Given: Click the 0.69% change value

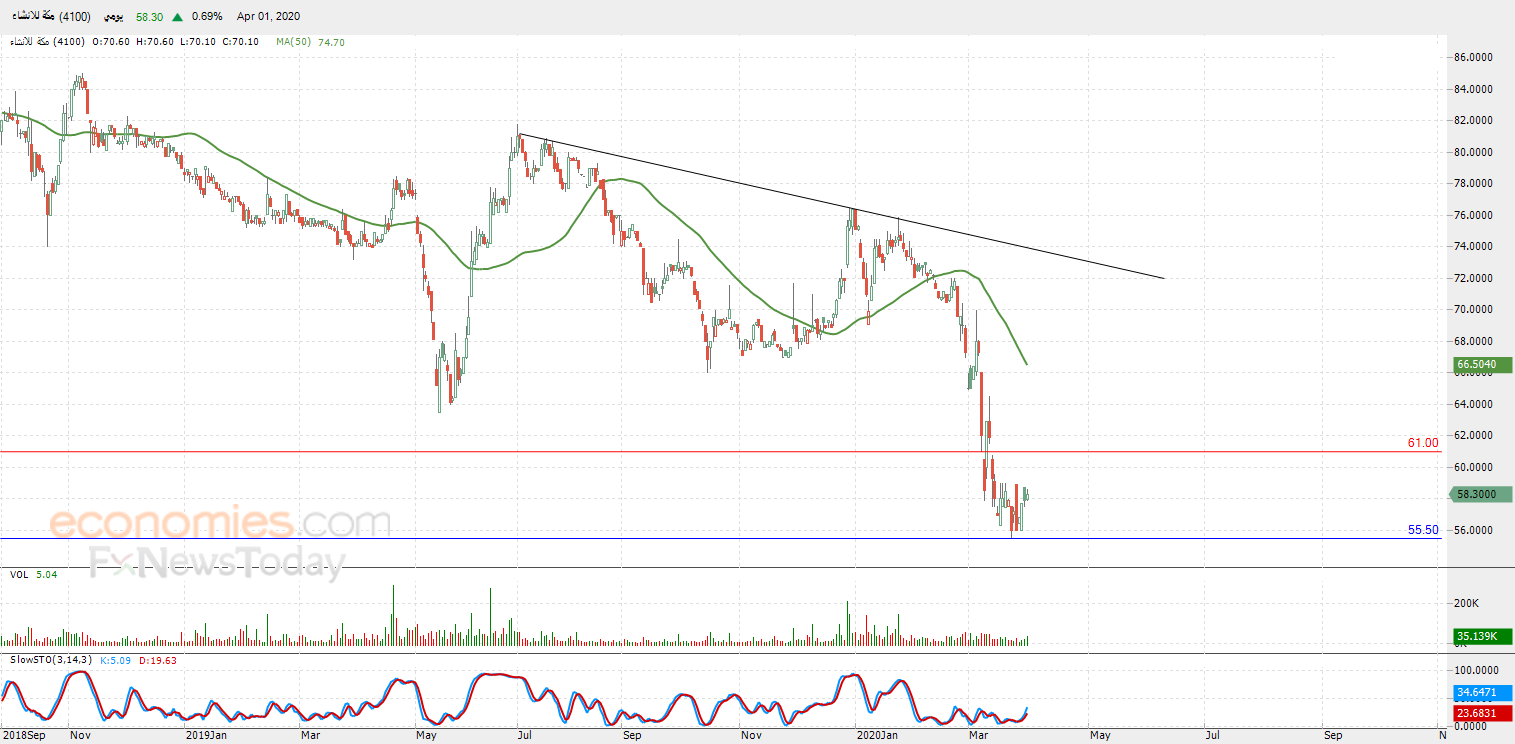Looking at the screenshot, I should [x=206, y=17].
